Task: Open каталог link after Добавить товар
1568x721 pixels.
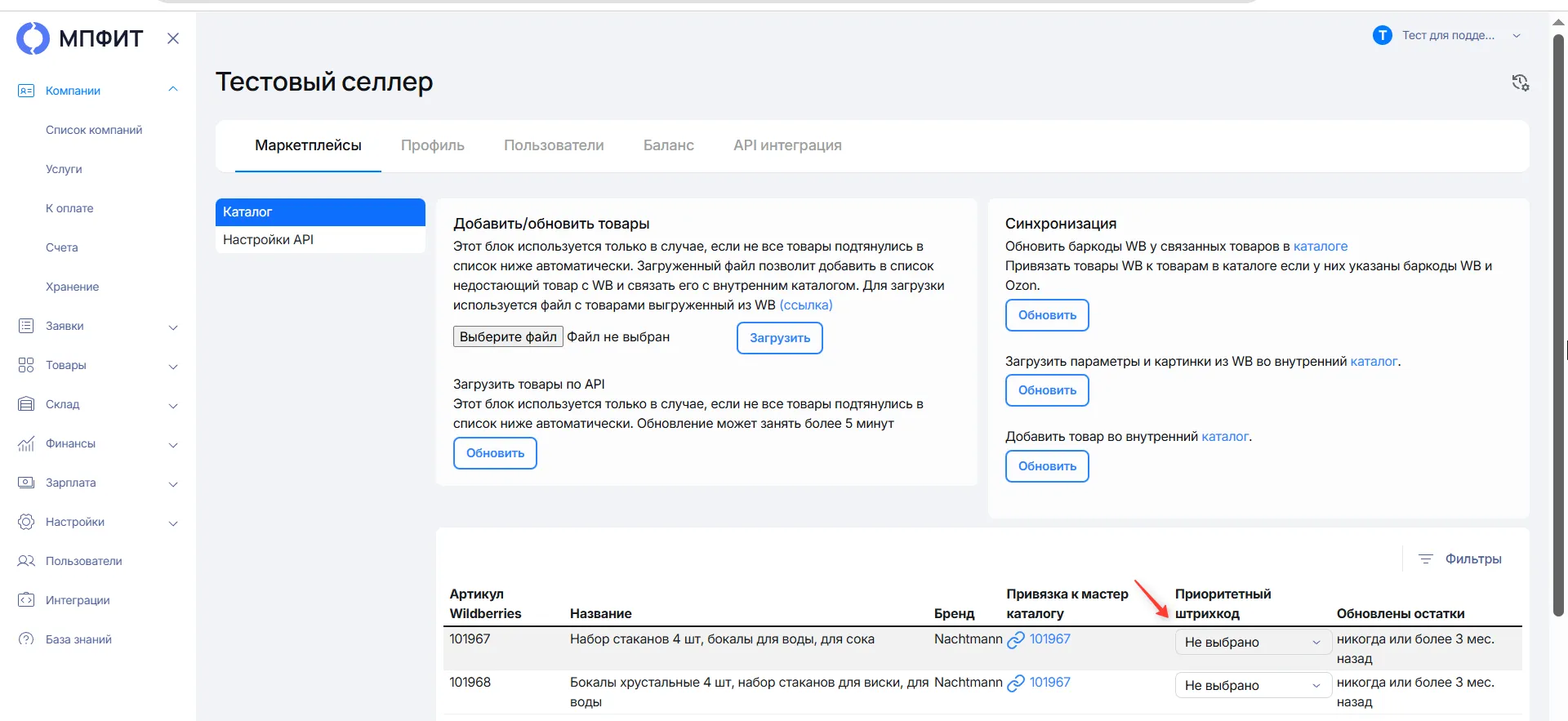Action: click(1225, 436)
